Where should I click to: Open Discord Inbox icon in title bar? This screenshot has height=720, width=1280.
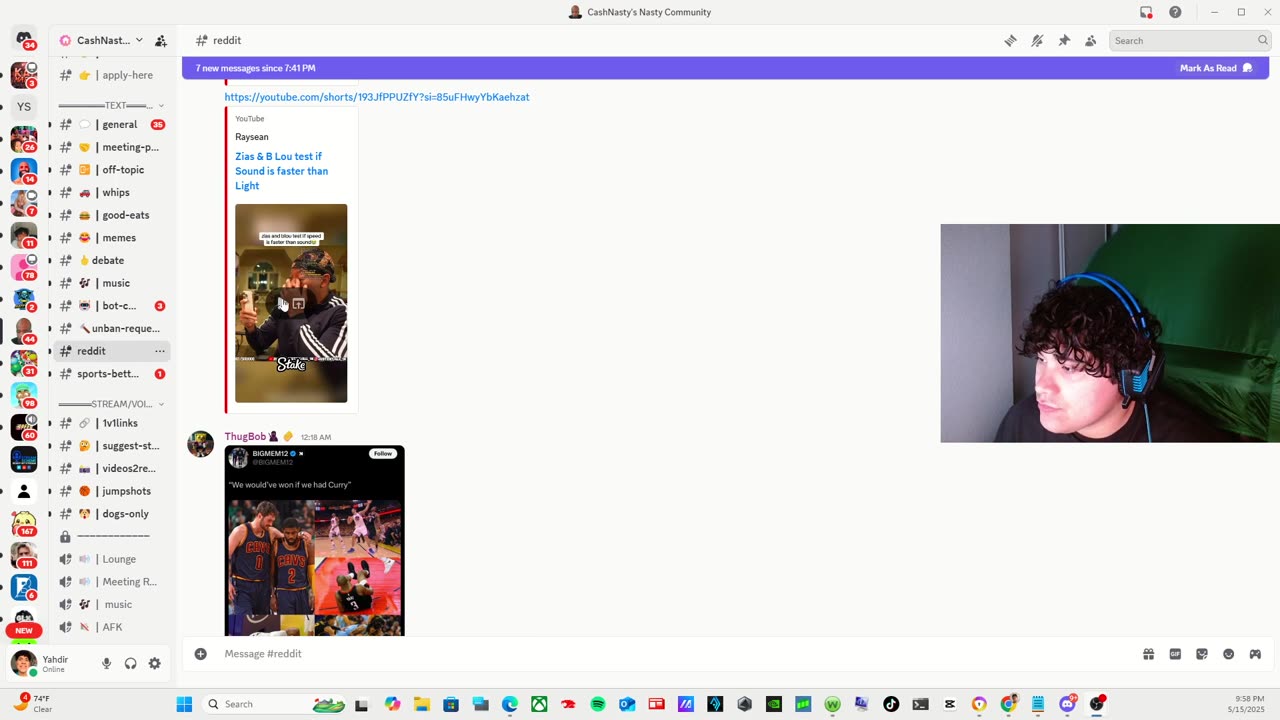pos(1146,12)
